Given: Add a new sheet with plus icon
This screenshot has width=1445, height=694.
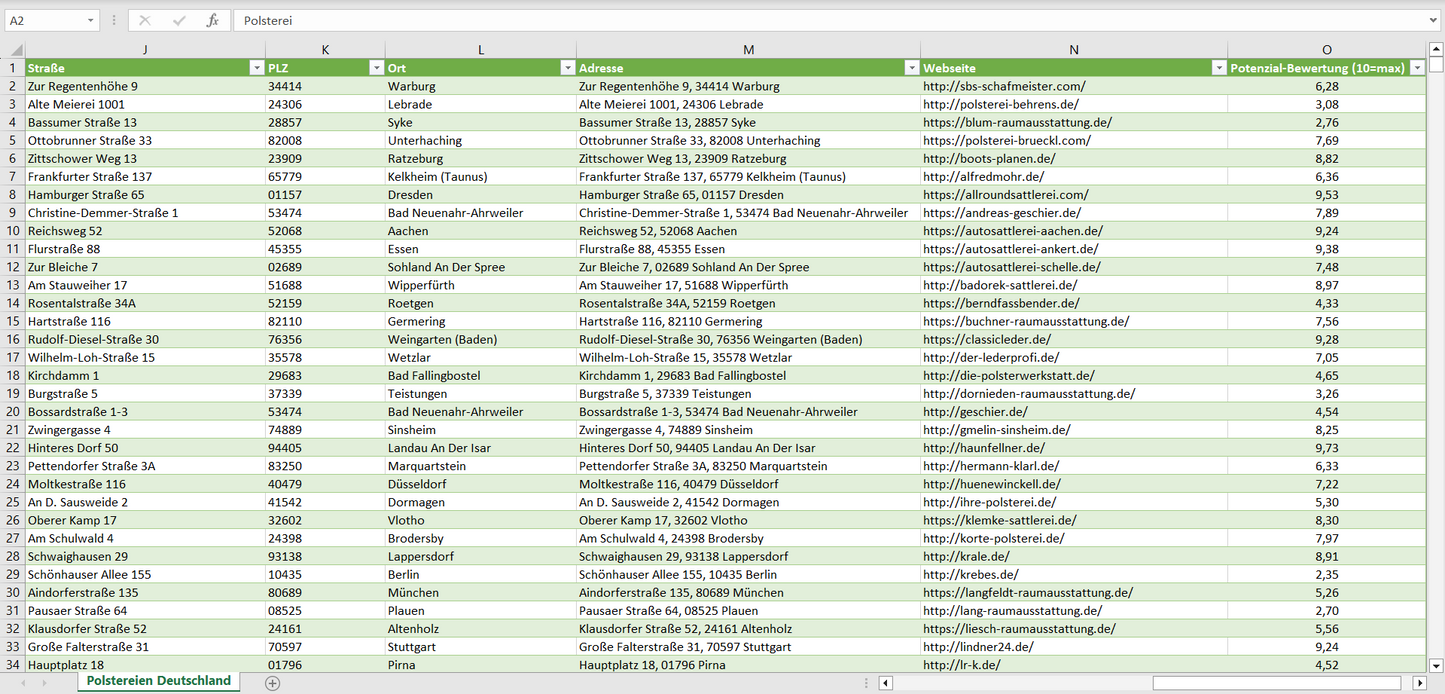Looking at the screenshot, I should (x=272, y=683).
